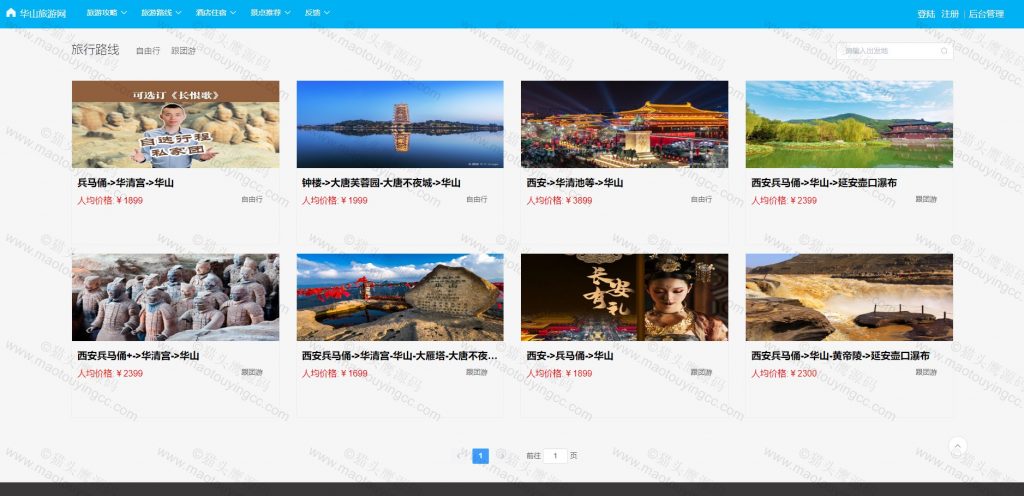Click title 西安->兵马俑->华山

tap(569, 356)
